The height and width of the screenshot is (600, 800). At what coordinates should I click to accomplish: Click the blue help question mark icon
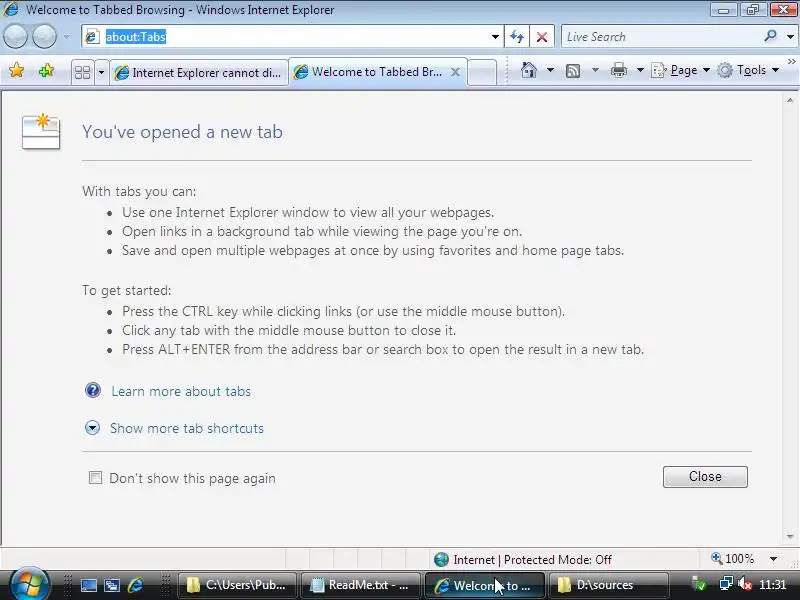(93, 390)
